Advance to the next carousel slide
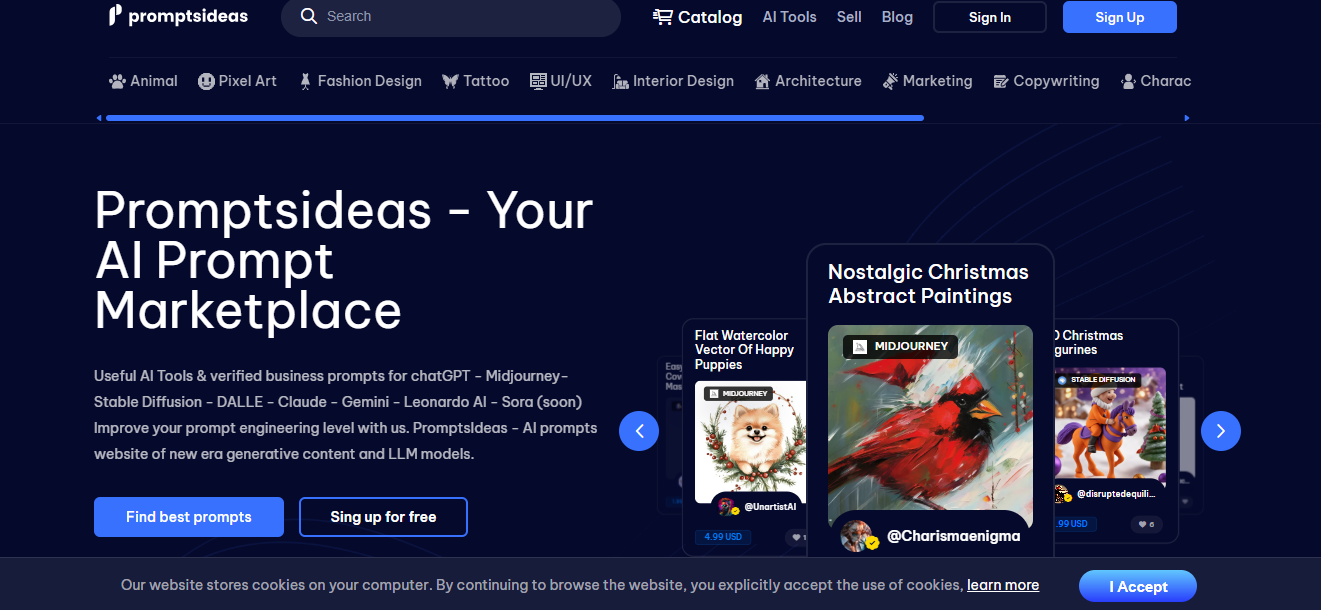The height and width of the screenshot is (610, 1321). pyautogui.click(x=1221, y=431)
